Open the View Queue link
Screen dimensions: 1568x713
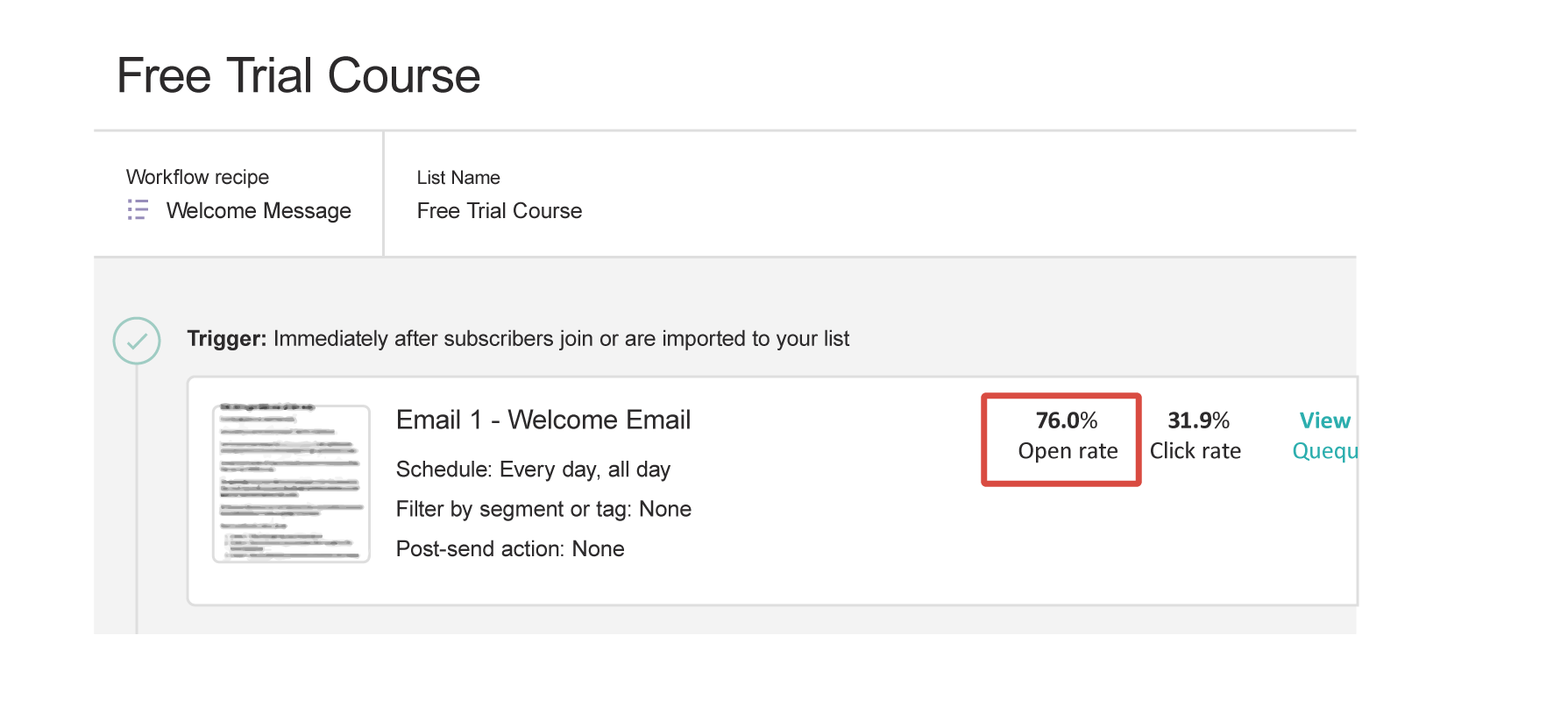pos(1323,435)
